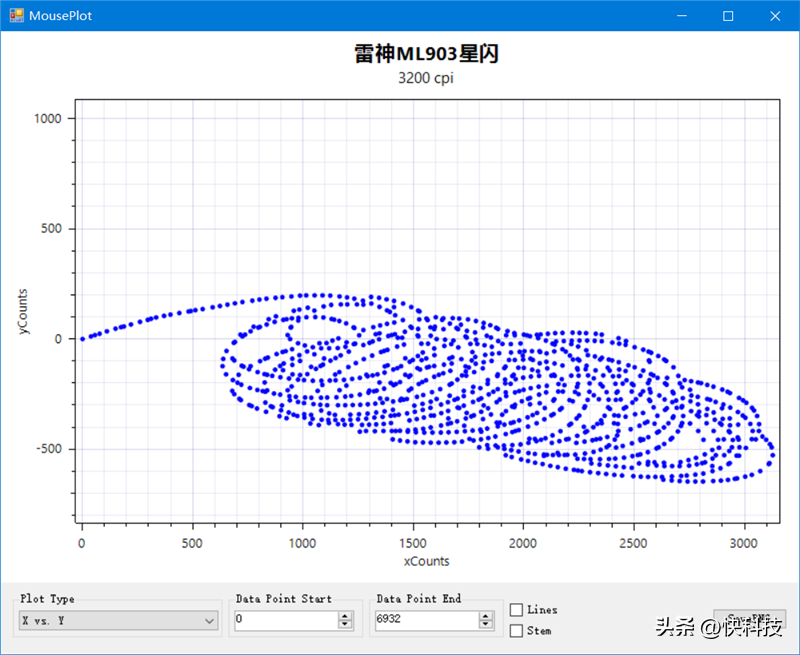Maximize the MousePlot window
This screenshot has height=655, width=800.
click(x=728, y=16)
